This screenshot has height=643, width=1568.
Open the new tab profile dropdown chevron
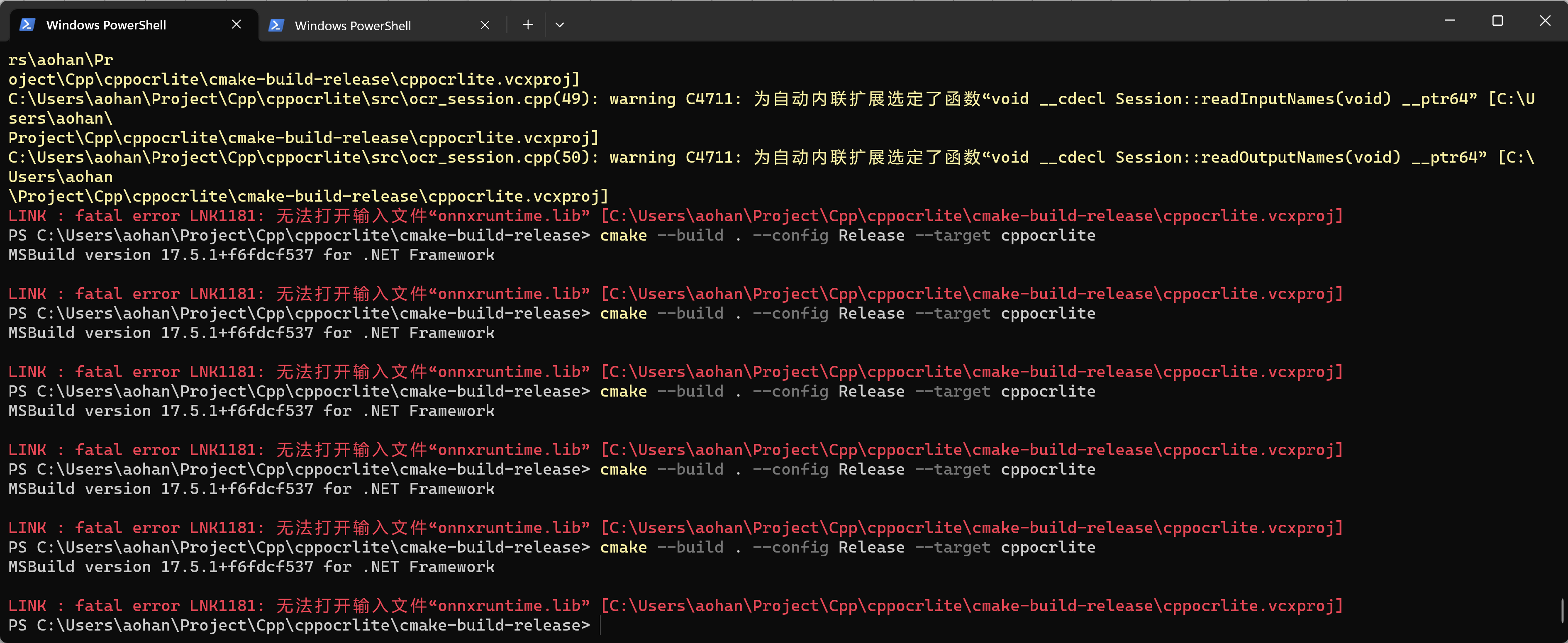click(x=559, y=24)
